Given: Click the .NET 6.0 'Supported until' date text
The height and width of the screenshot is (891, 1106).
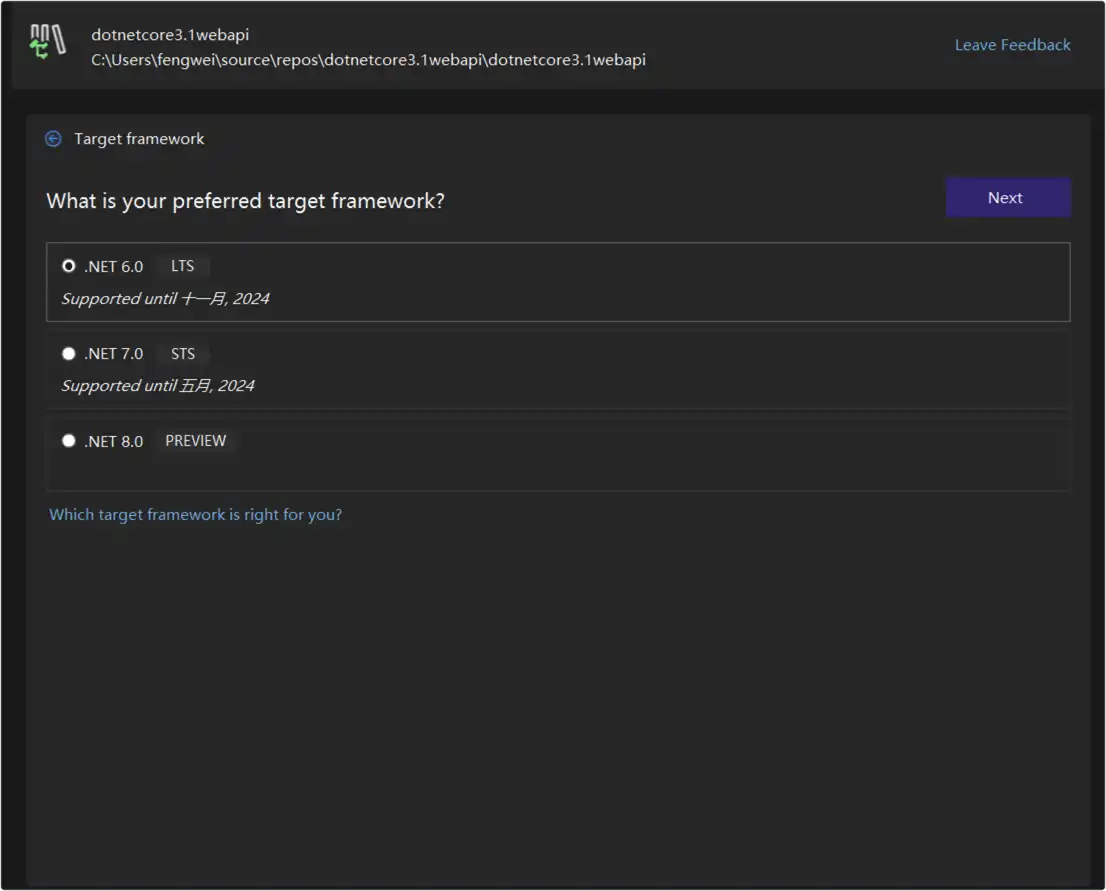Looking at the screenshot, I should [x=165, y=299].
